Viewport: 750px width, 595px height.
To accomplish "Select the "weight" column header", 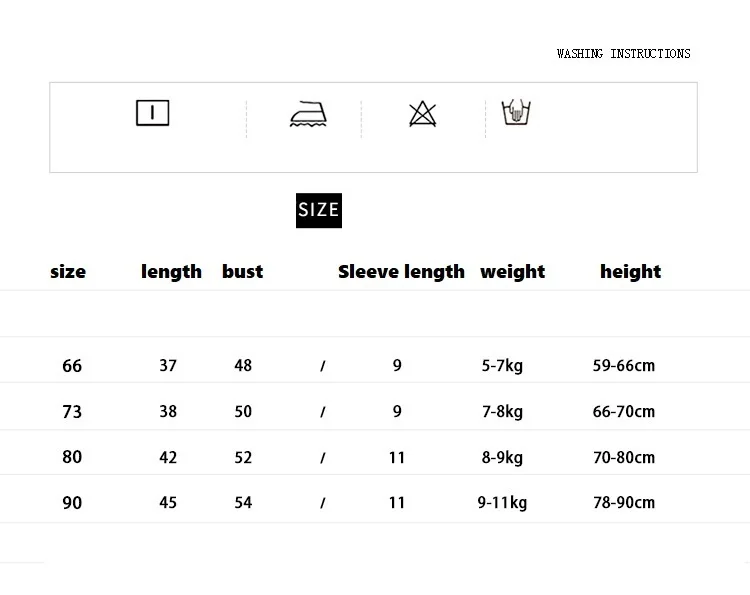I will [512, 272].
